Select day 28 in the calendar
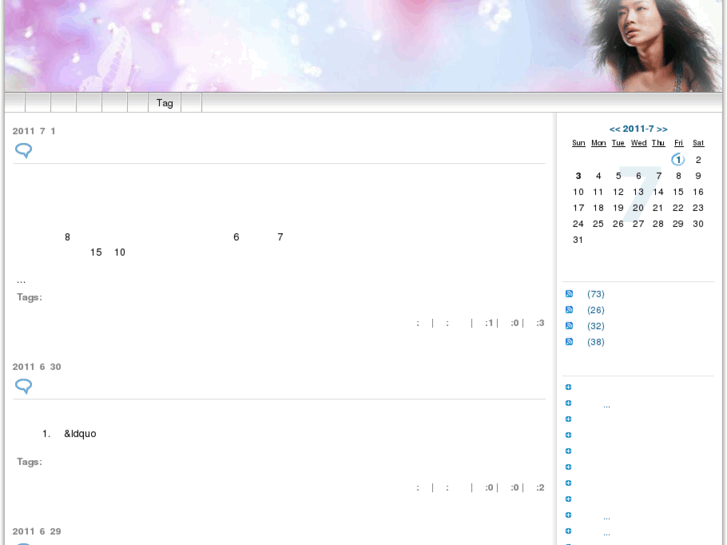The image size is (727, 545). click(658, 224)
